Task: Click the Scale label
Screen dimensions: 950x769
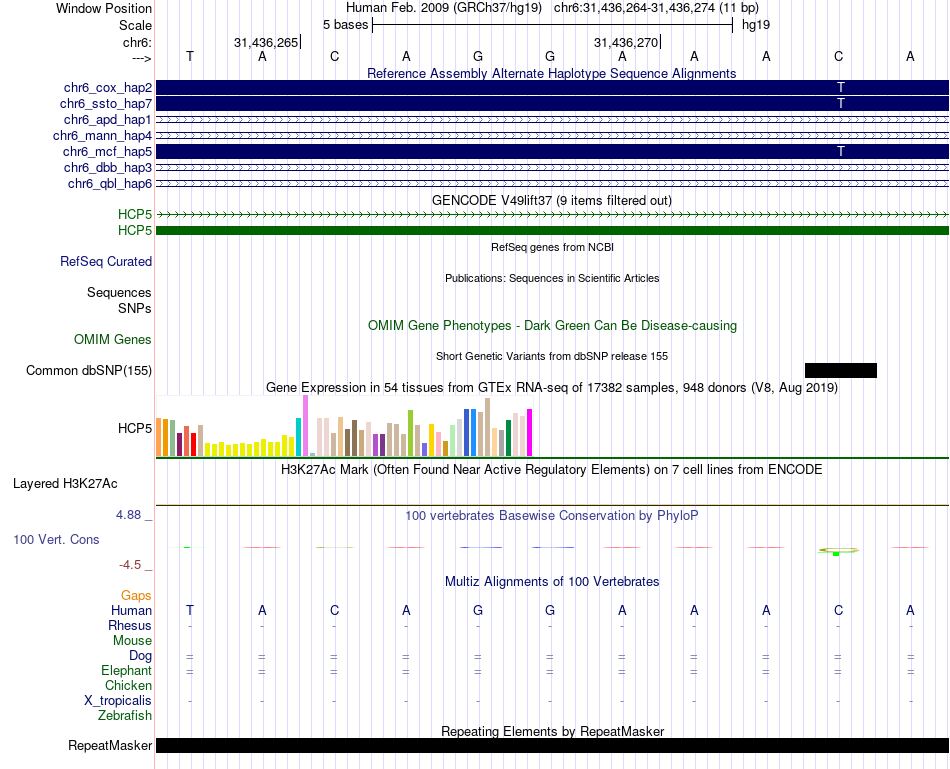Action: click(x=135, y=25)
